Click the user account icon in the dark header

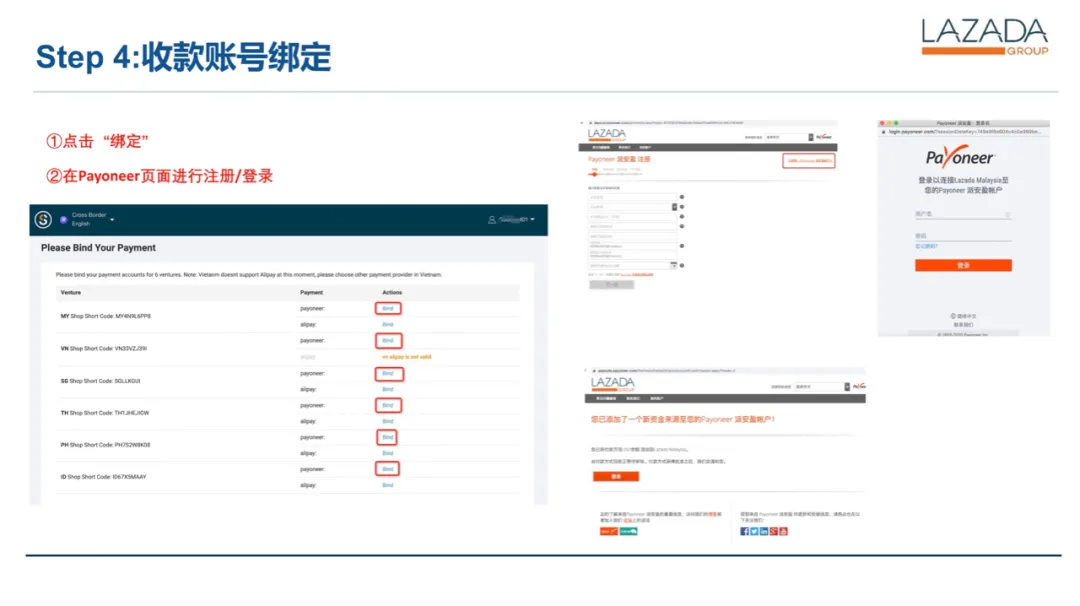(492, 219)
